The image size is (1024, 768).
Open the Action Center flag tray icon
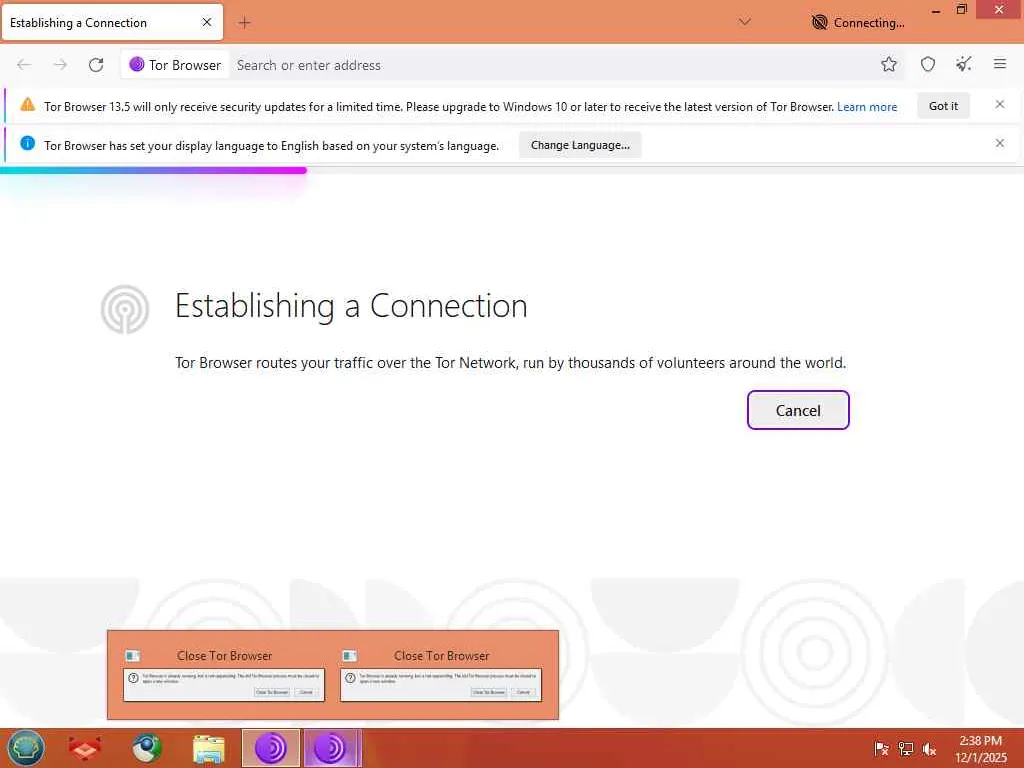tap(881, 748)
